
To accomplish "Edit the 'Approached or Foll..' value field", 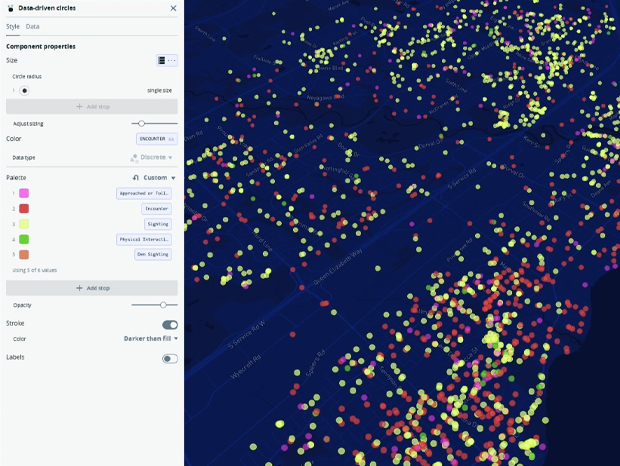I will click(x=144, y=193).
